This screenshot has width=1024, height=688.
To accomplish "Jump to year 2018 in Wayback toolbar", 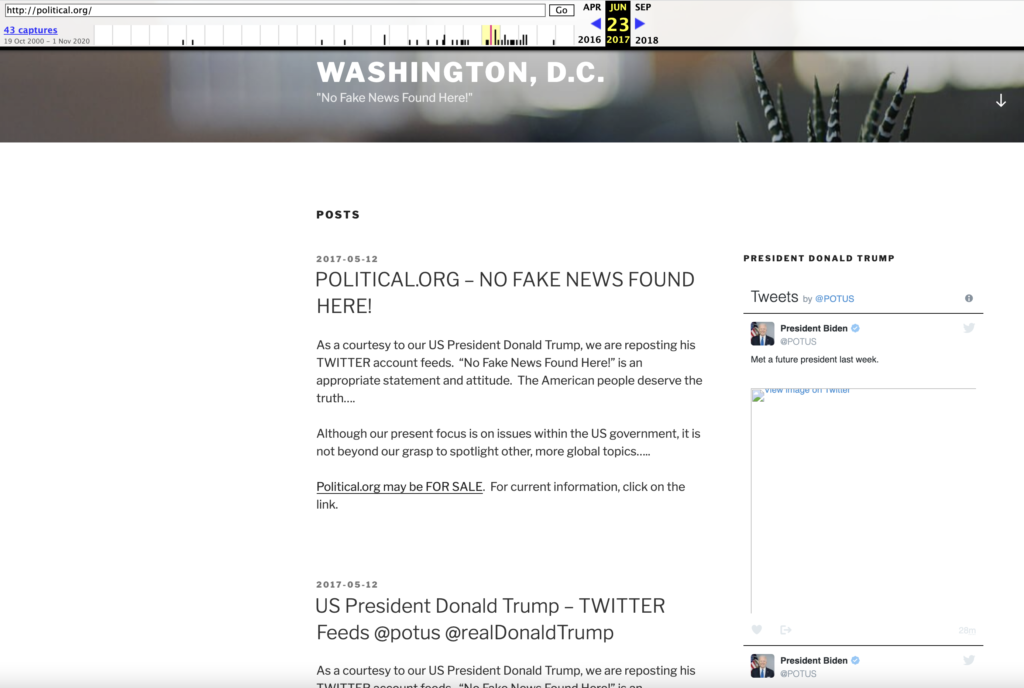I will [646, 40].
